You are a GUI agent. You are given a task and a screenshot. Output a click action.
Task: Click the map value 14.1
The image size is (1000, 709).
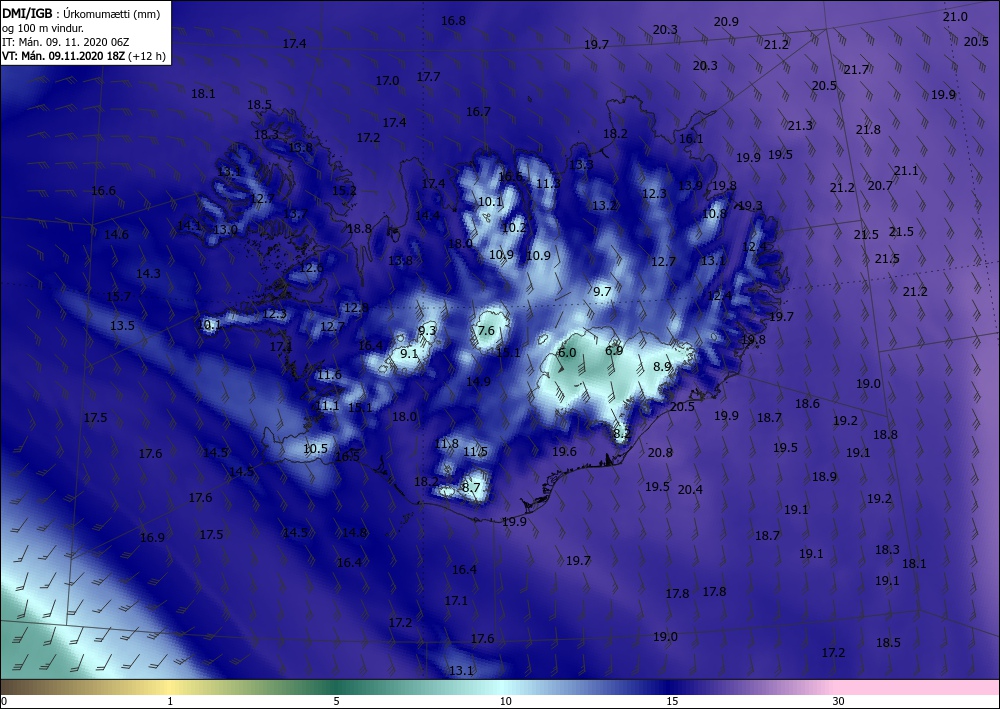[x=189, y=225]
